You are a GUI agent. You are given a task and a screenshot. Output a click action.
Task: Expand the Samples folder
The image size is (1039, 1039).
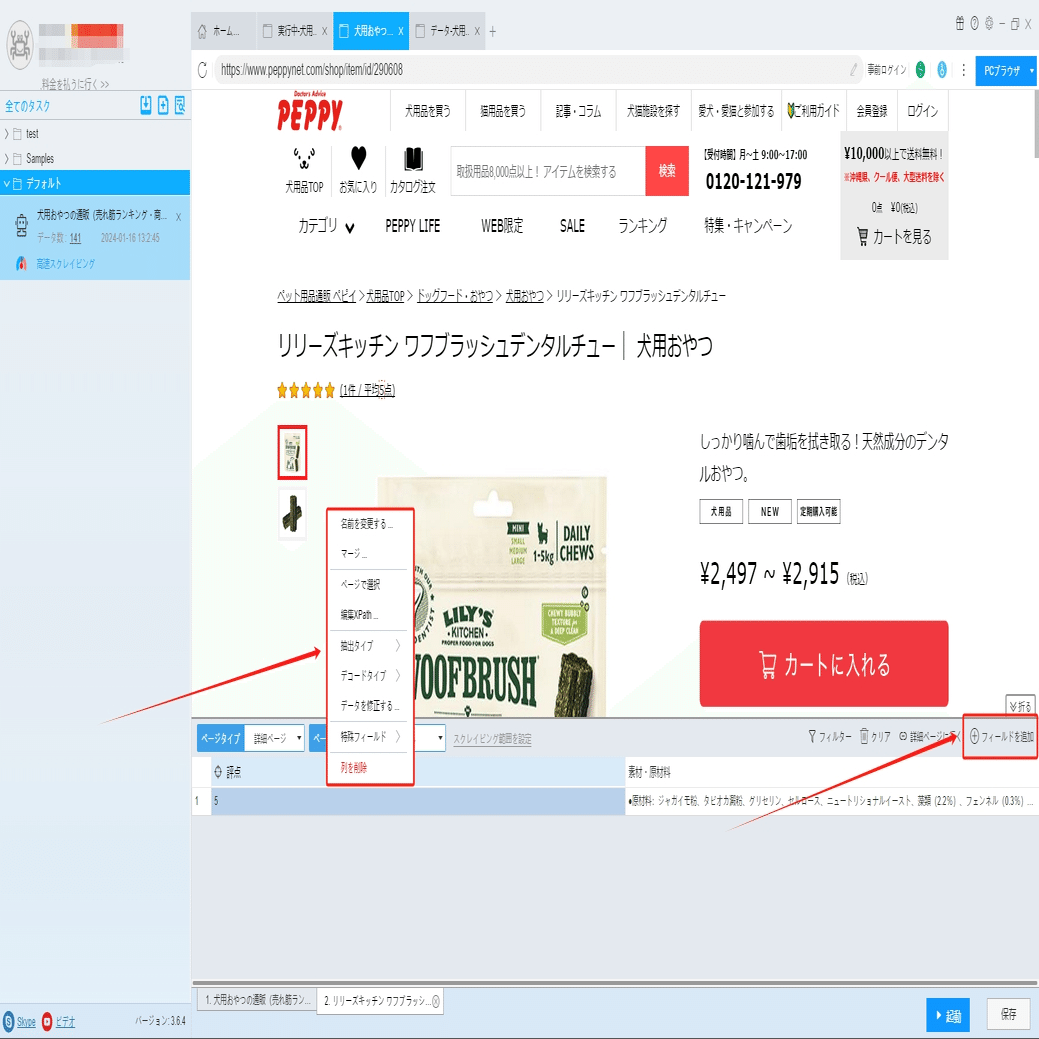7,158
